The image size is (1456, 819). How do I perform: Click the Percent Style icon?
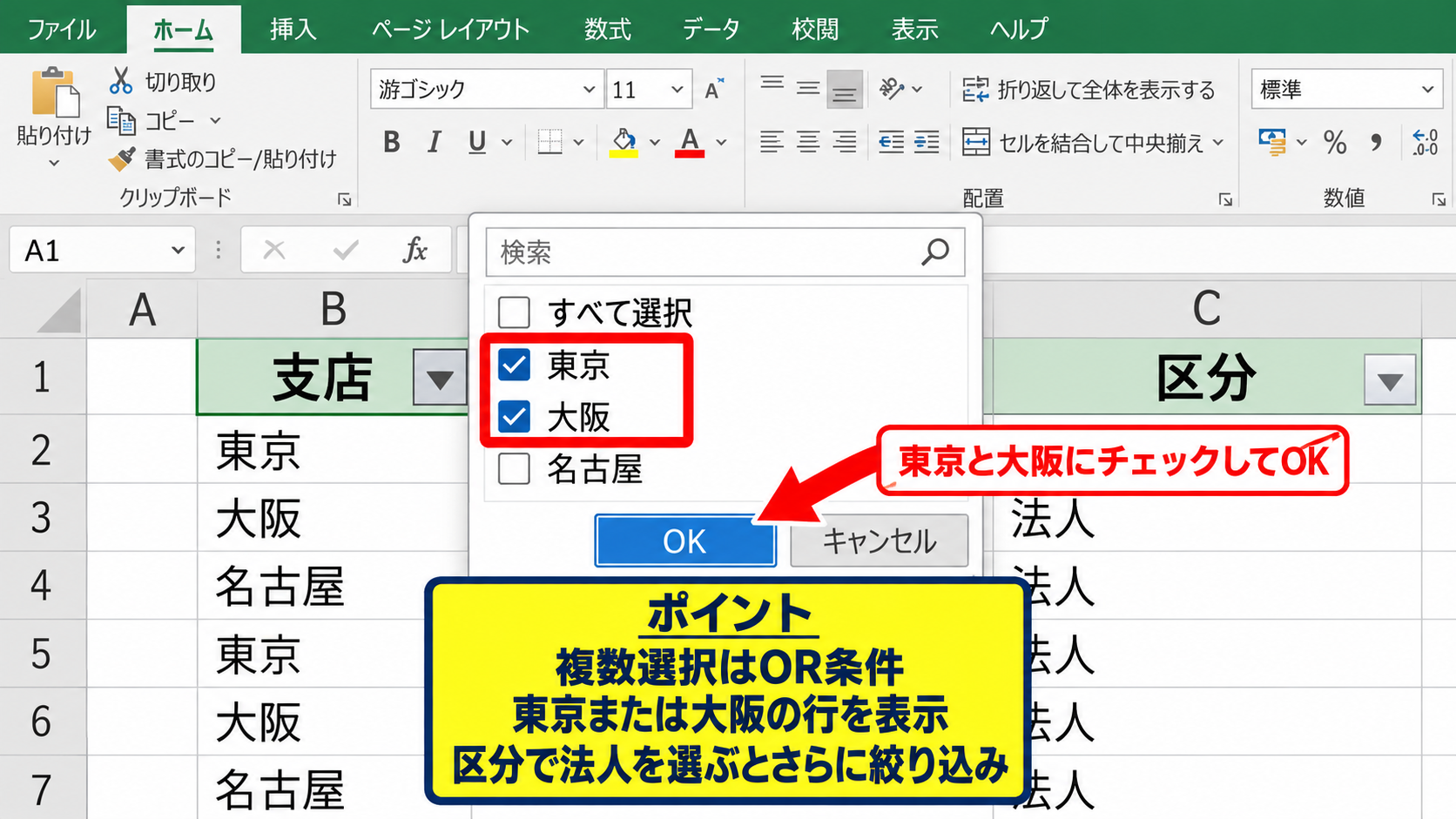[x=1335, y=142]
